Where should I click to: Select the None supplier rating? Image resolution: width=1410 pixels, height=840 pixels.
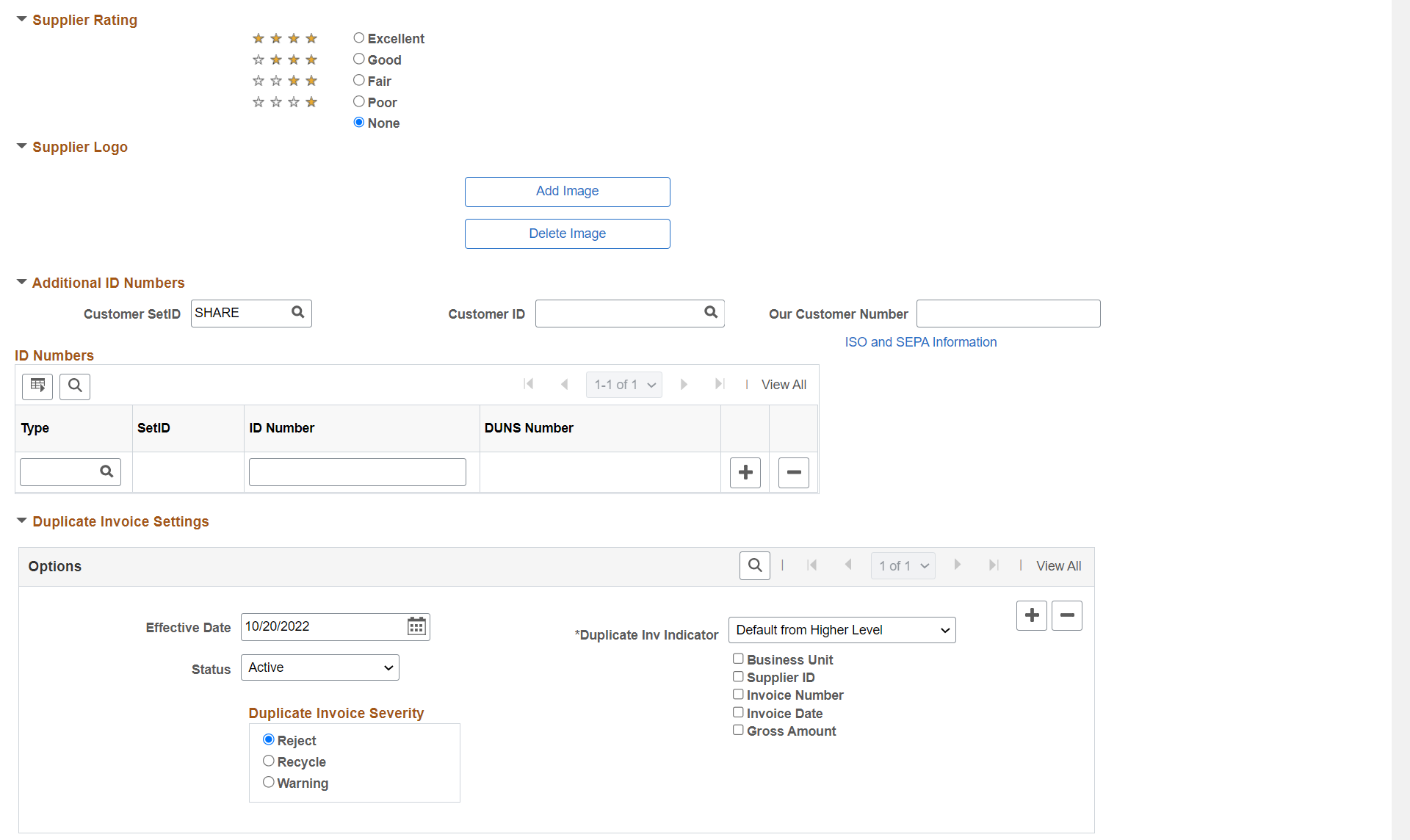point(359,122)
